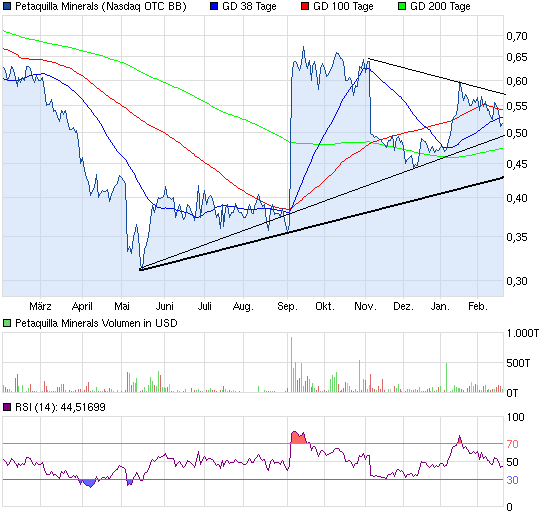Screen dimensions: 545x515
Task: Click the 0,40 price axis value
Action: [517, 198]
